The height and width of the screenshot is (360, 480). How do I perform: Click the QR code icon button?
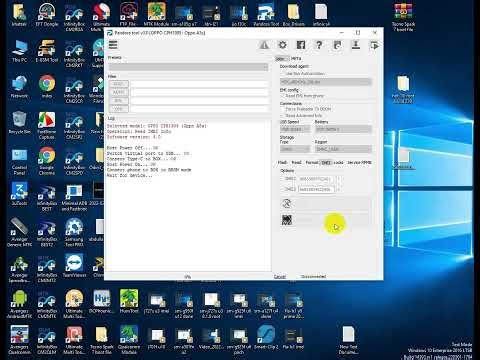(287, 220)
